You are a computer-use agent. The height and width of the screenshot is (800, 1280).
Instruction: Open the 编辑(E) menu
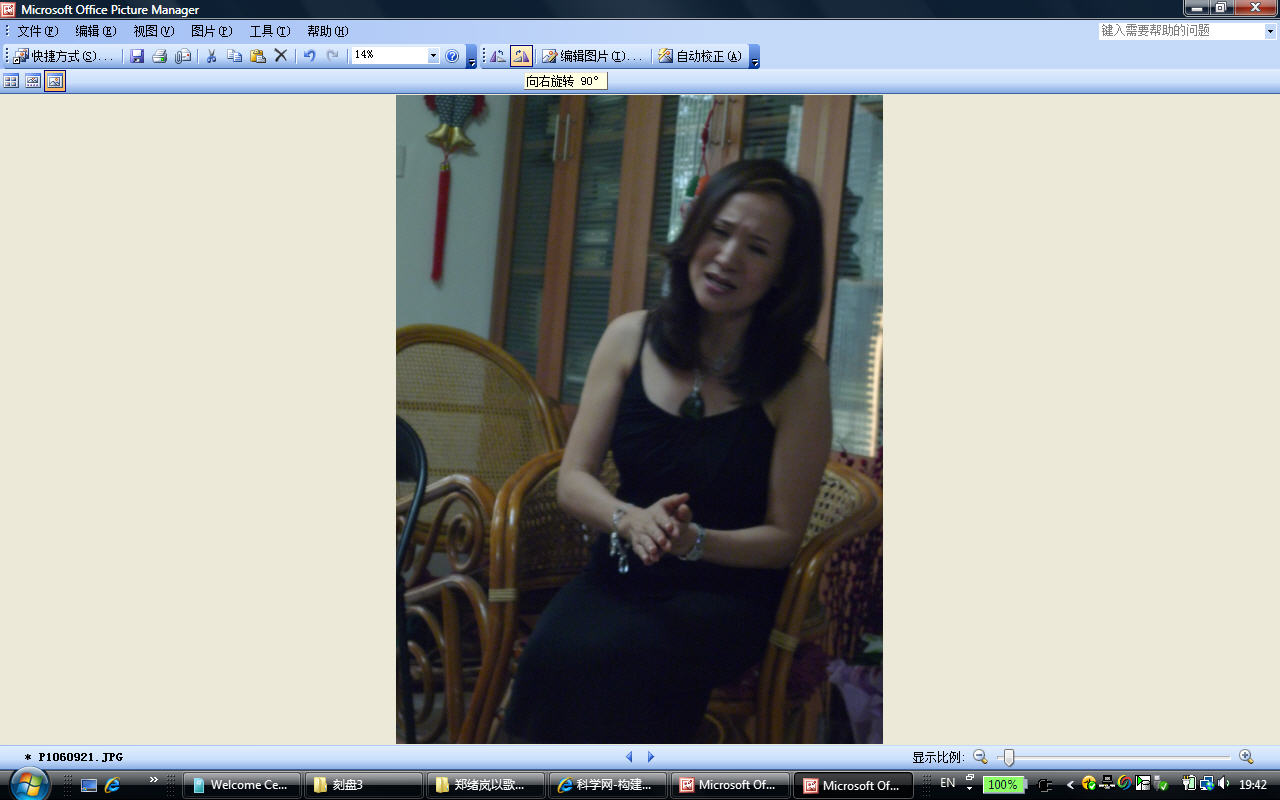96,31
